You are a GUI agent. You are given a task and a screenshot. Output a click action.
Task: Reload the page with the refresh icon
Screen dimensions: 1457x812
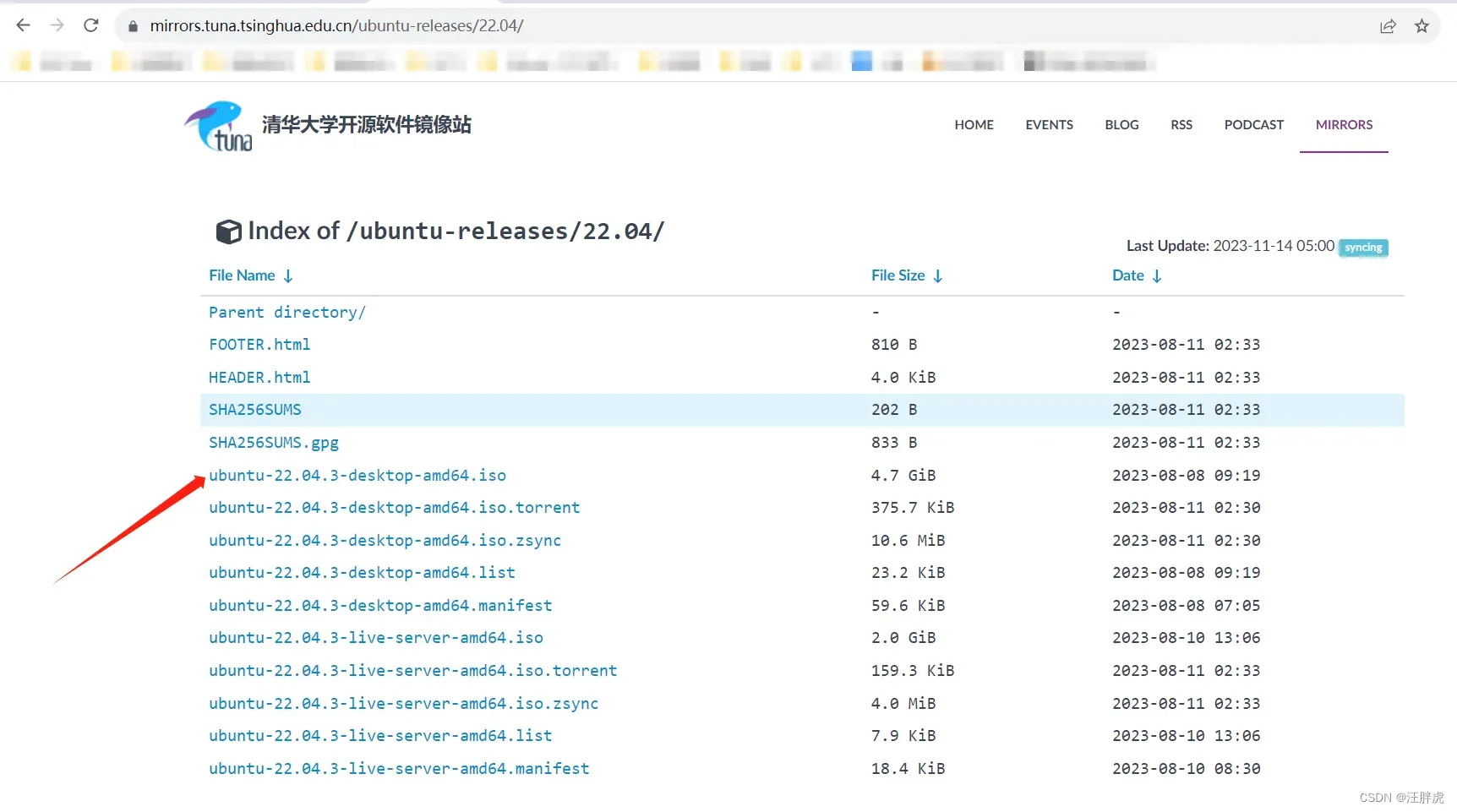(91, 25)
